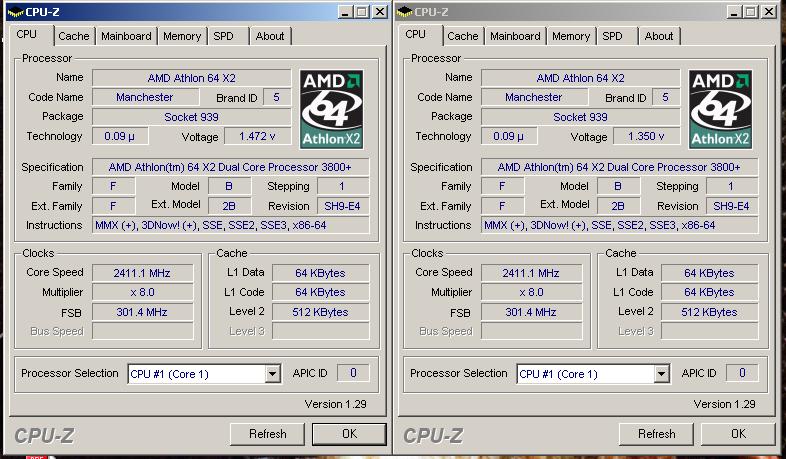Click voltage value 1.472 v in left window
The height and width of the screenshot is (459, 786).
click(258, 136)
